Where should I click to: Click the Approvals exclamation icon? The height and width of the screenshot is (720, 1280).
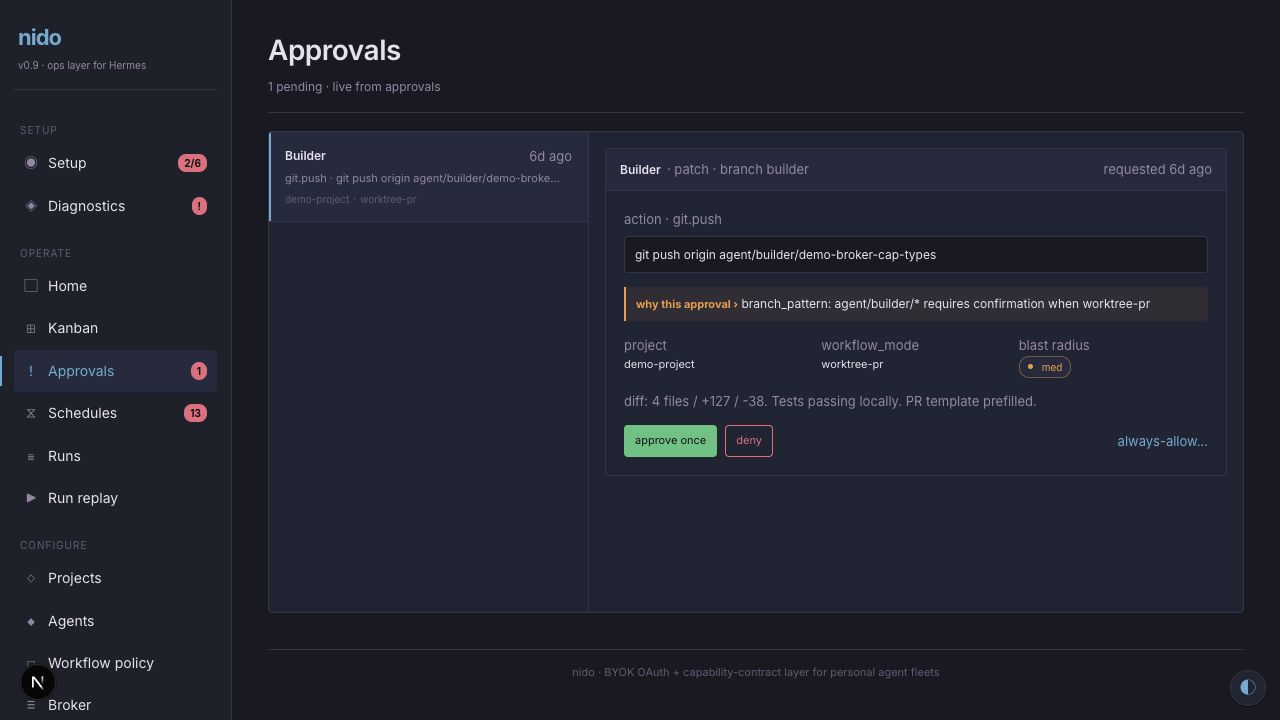pos(31,371)
